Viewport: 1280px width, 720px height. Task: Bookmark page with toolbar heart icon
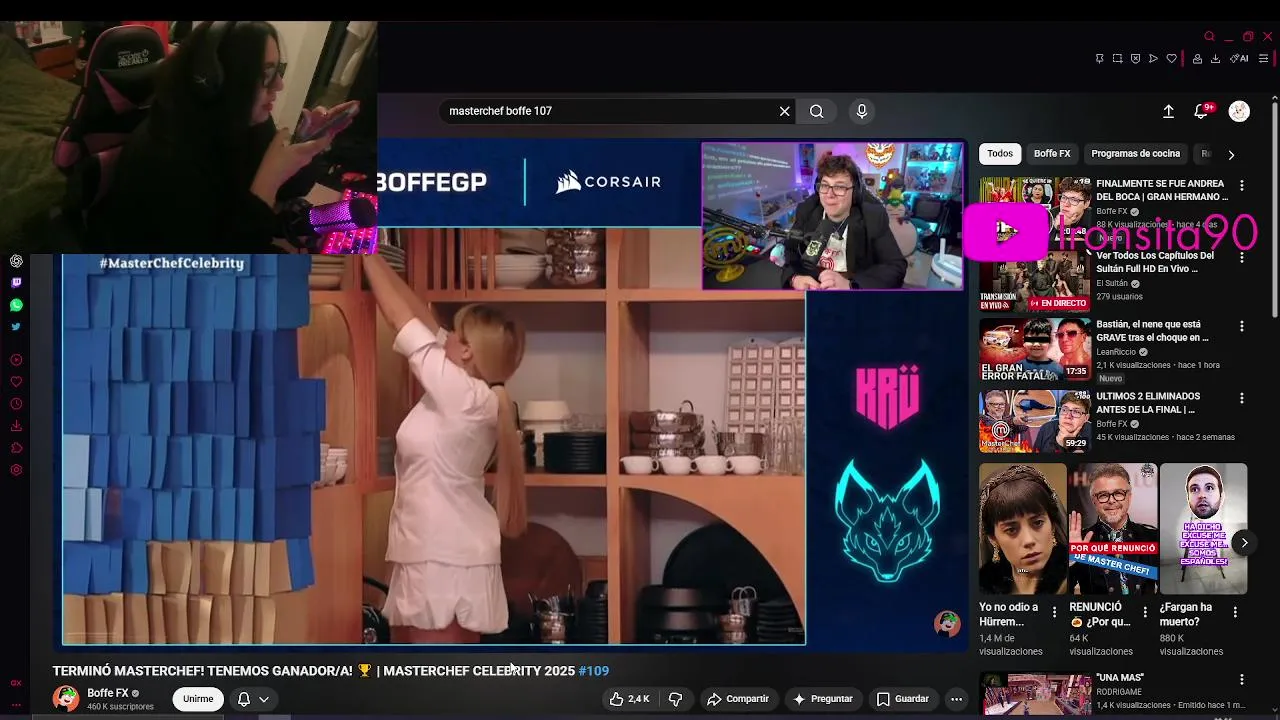click(x=1171, y=59)
